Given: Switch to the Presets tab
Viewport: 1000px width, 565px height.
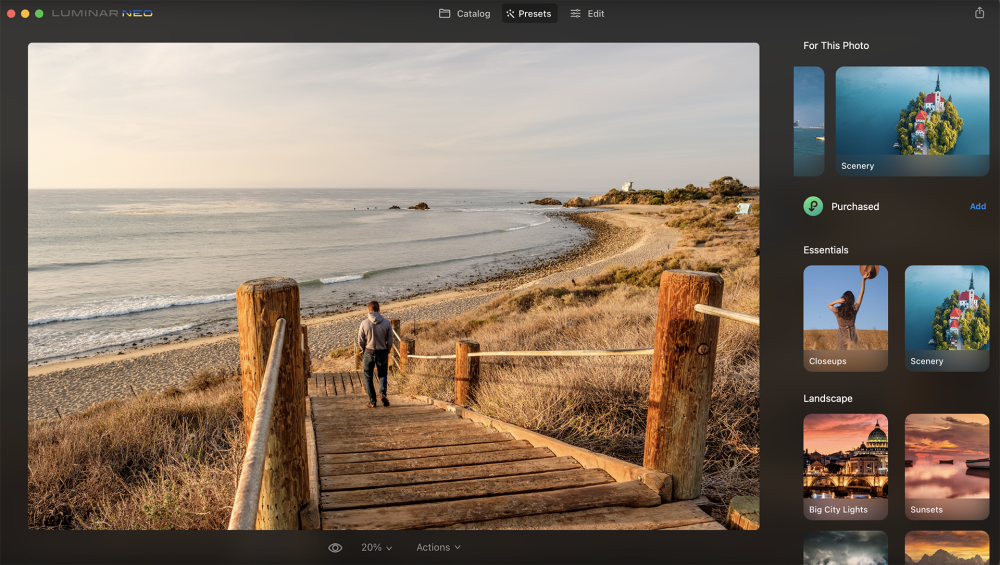Looking at the screenshot, I should point(529,13).
